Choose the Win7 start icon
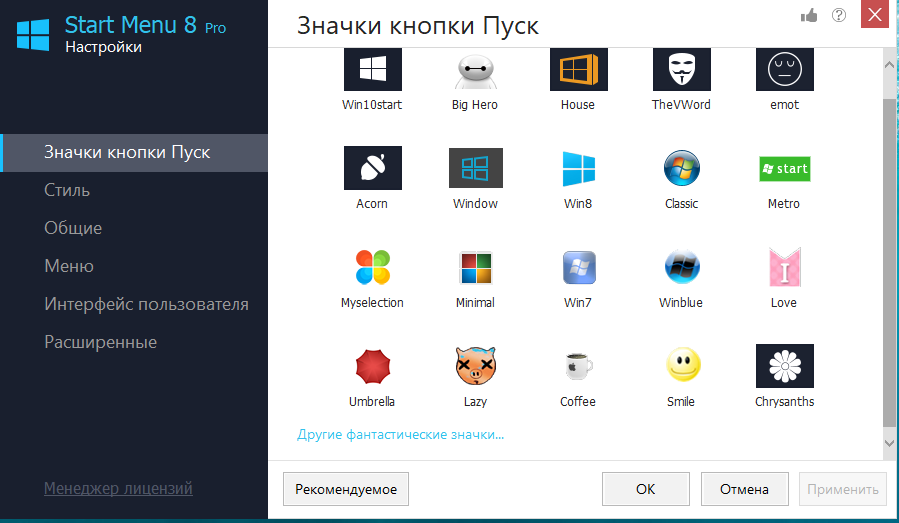Image resolution: width=899 pixels, height=523 pixels. click(x=579, y=267)
